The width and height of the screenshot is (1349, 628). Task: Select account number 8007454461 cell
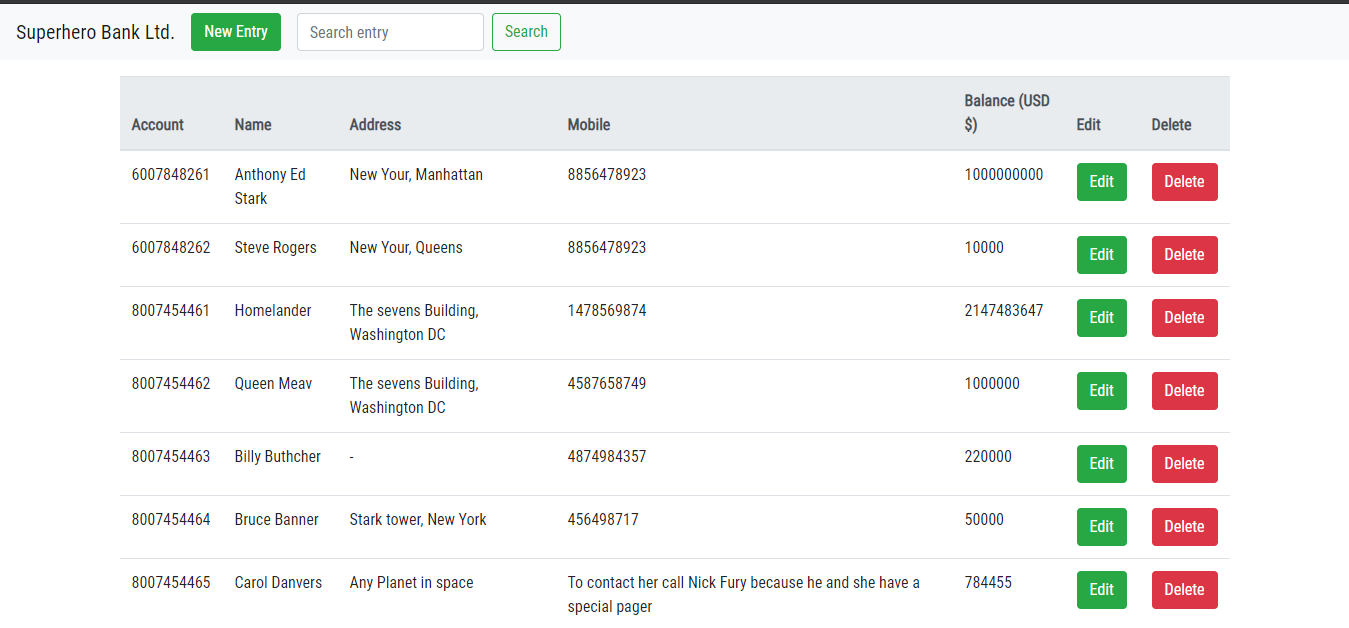pyautogui.click(x=171, y=311)
